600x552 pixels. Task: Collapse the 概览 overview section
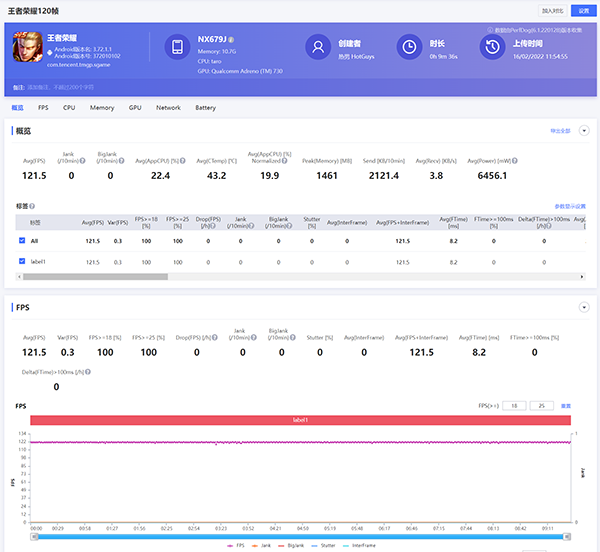pyautogui.click(x=584, y=131)
